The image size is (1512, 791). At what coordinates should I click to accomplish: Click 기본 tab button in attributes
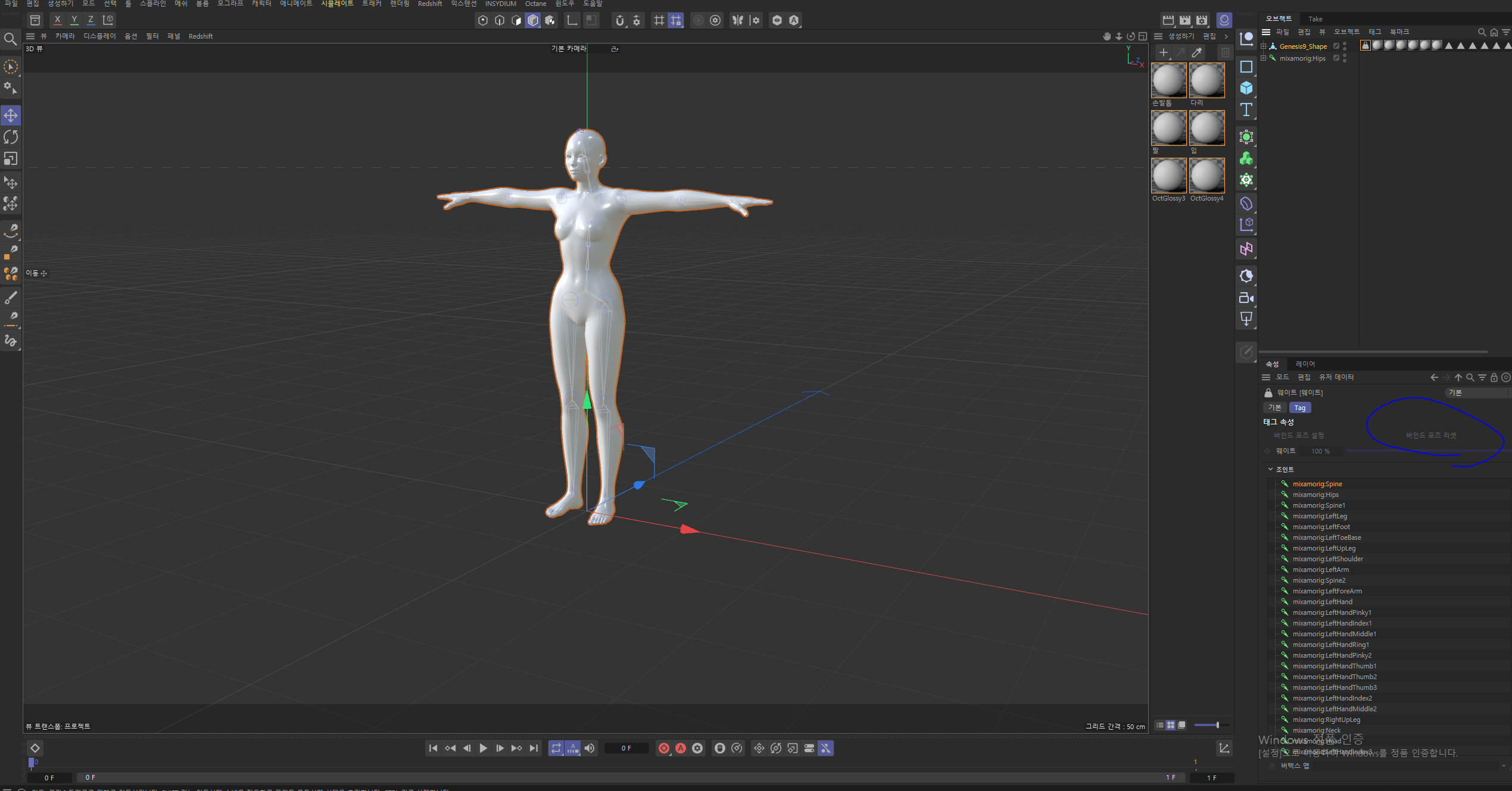[1274, 408]
